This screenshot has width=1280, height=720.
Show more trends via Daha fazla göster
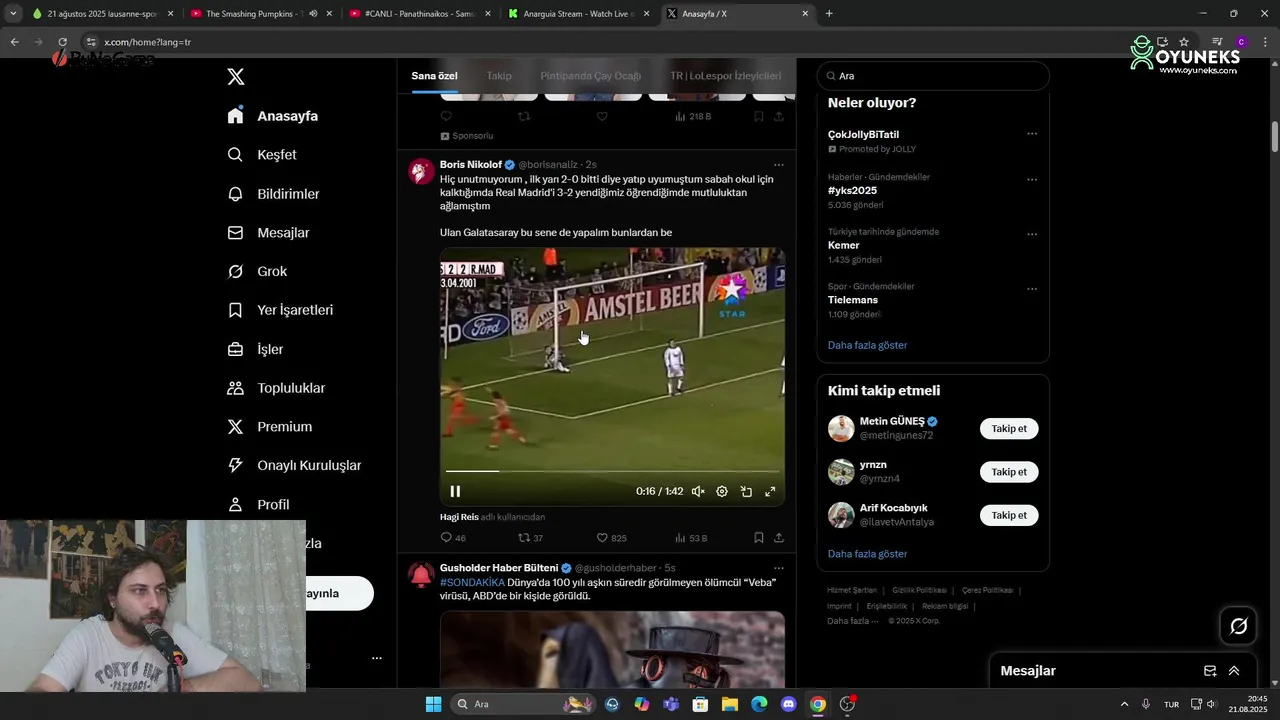pyautogui.click(x=867, y=345)
